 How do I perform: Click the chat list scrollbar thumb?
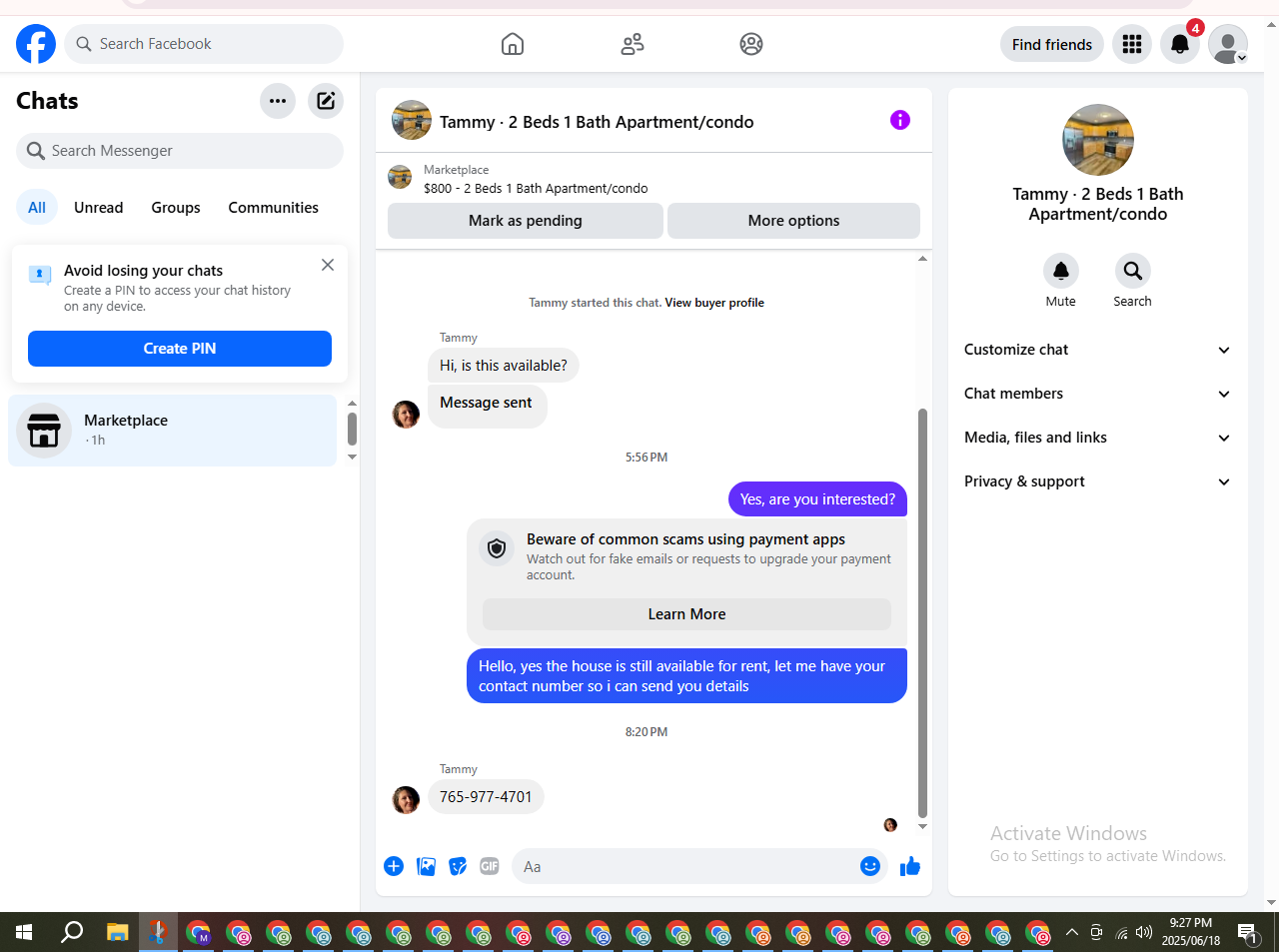352,430
